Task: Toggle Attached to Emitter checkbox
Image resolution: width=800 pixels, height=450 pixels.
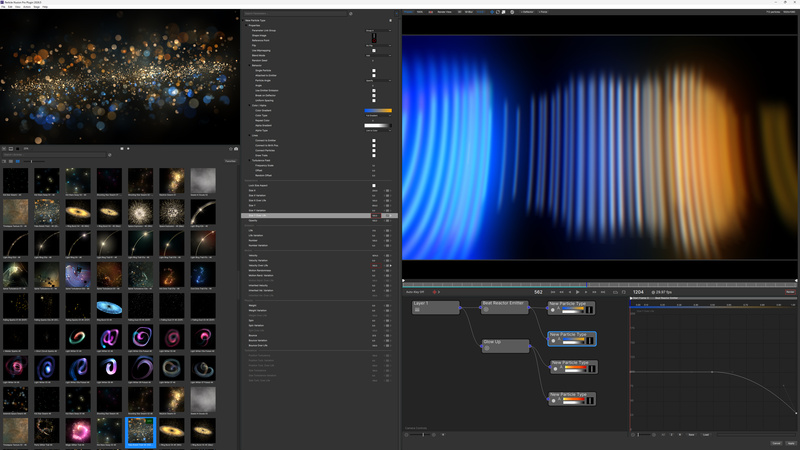Action: tap(374, 76)
